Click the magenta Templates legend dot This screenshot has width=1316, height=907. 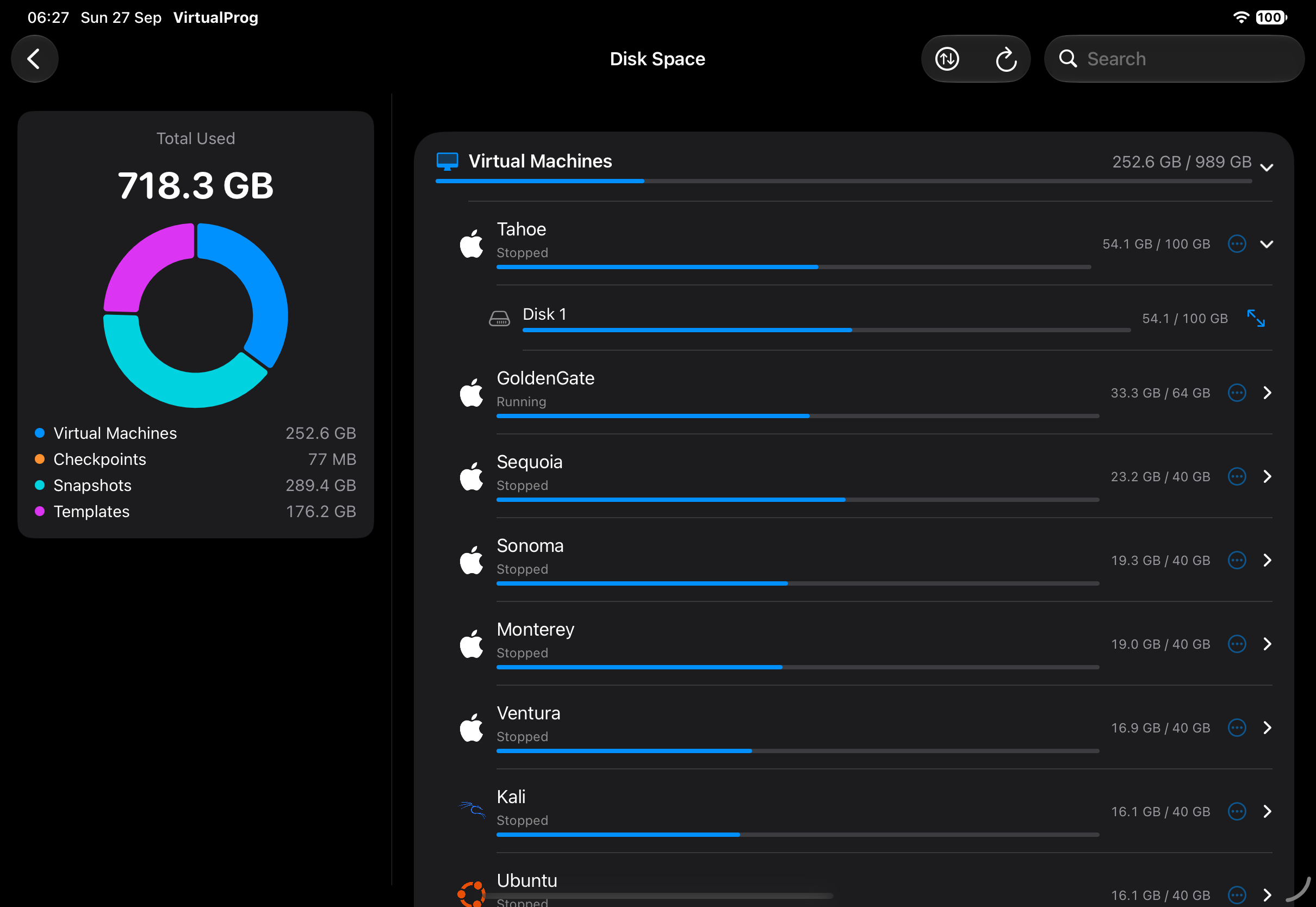tap(40, 512)
